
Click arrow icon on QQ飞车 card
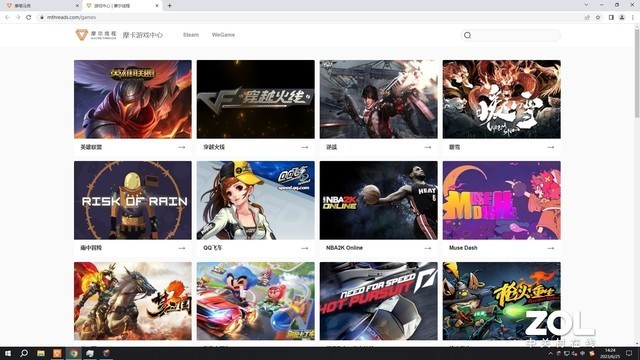coord(304,248)
